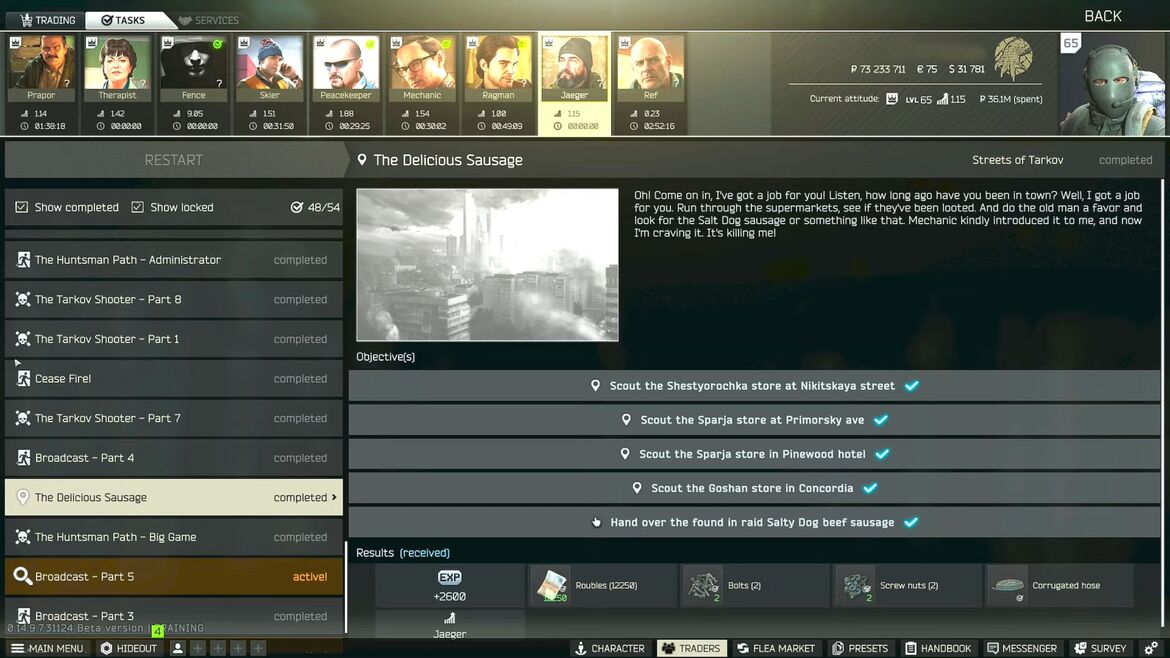This screenshot has width=1170, height=658.
Task: Open the Therapist trader portrait
Action: tap(117, 64)
